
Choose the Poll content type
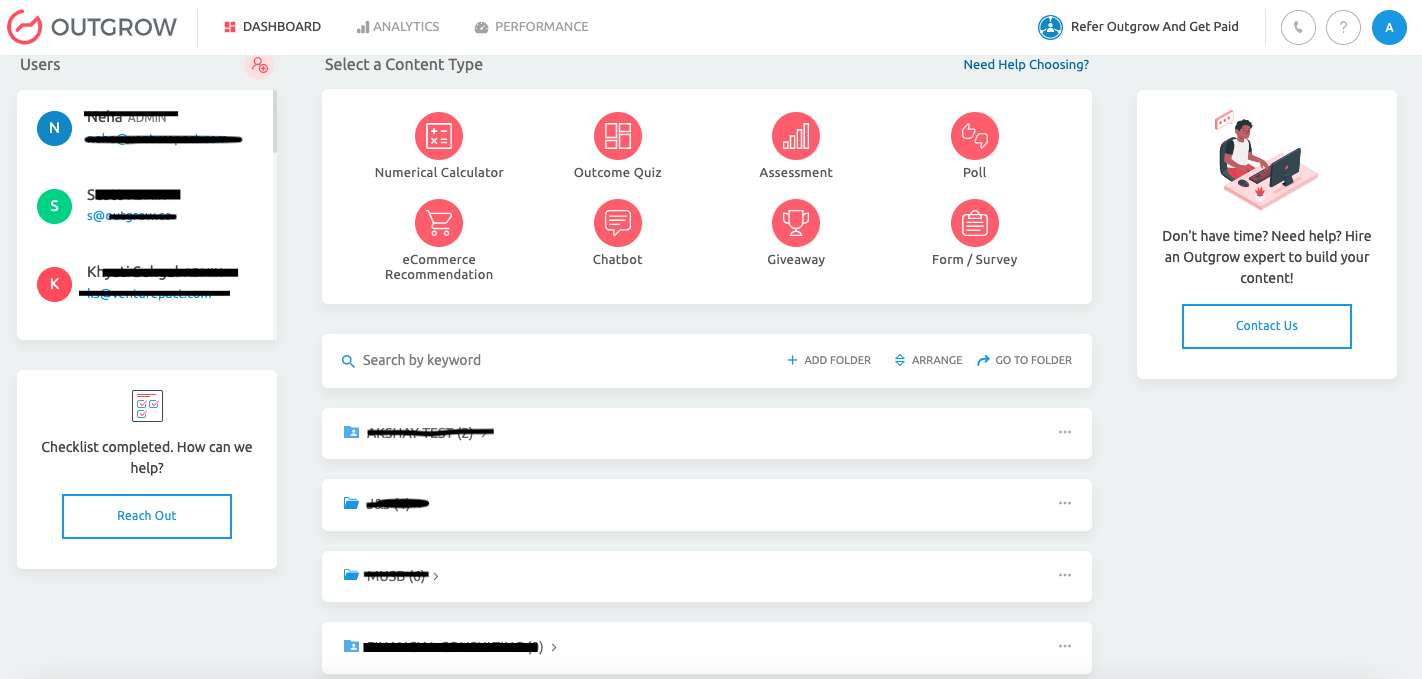(x=975, y=146)
